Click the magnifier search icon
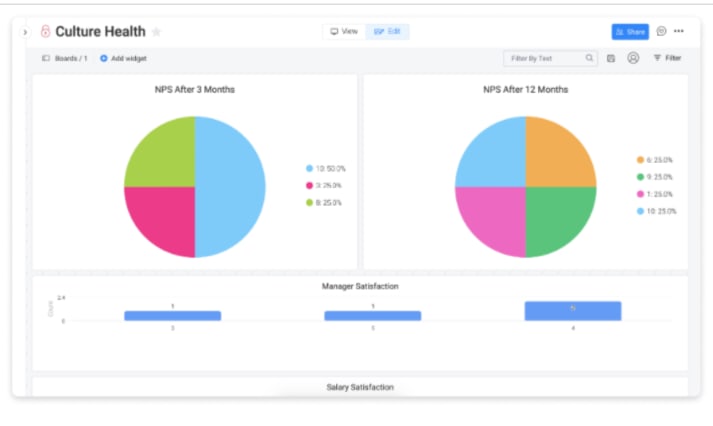The height and width of the screenshot is (426, 713). 589,58
